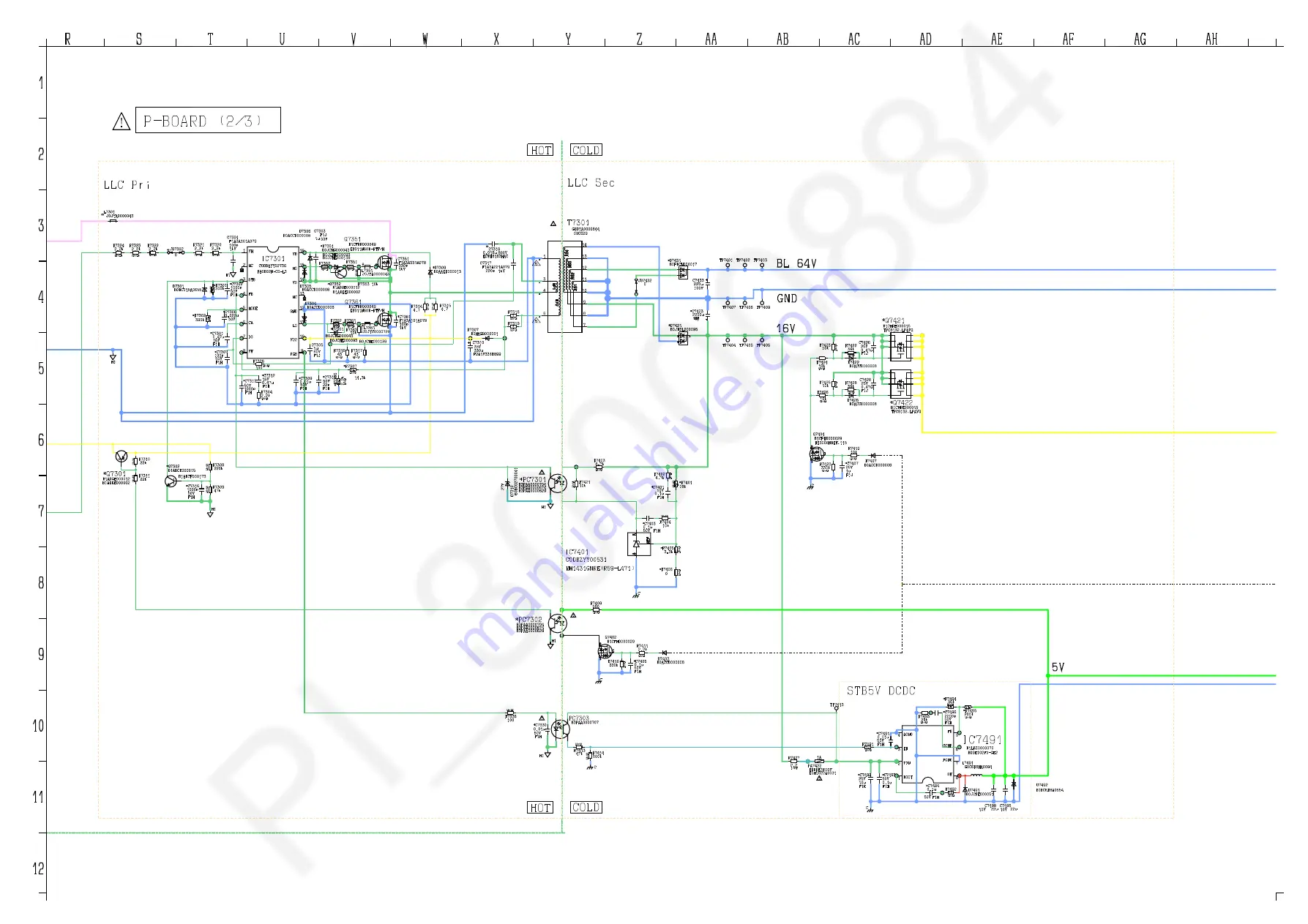Click the 16V rail label
The height and width of the screenshot is (924, 1308).
coord(785,328)
